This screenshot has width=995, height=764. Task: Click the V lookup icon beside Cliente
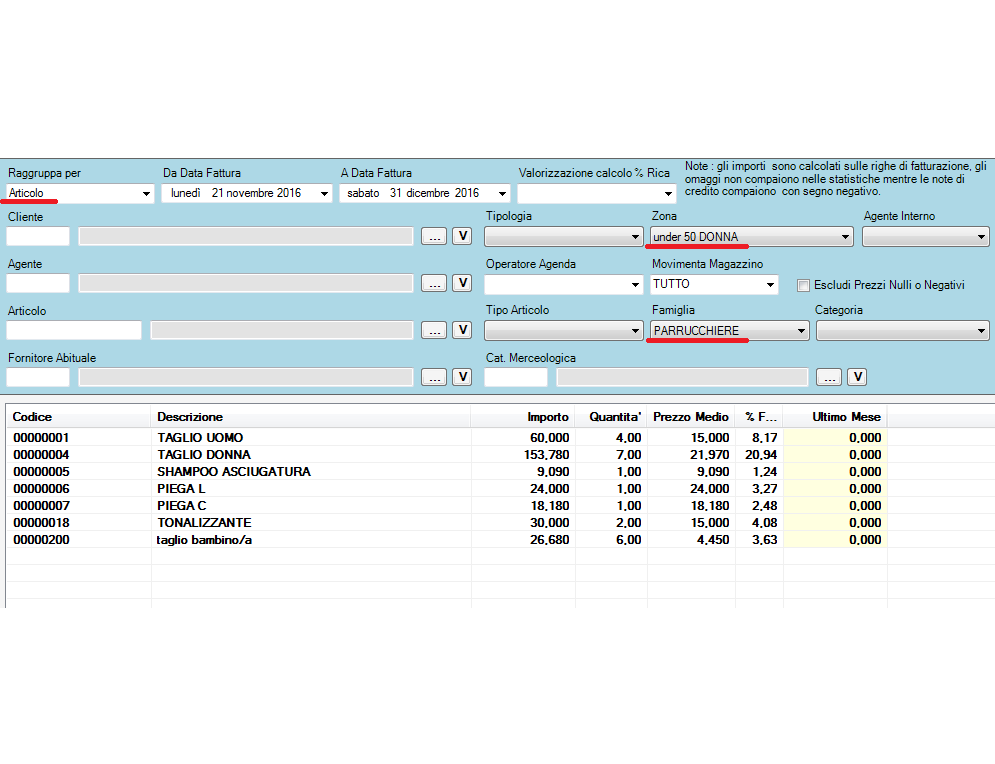461,236
